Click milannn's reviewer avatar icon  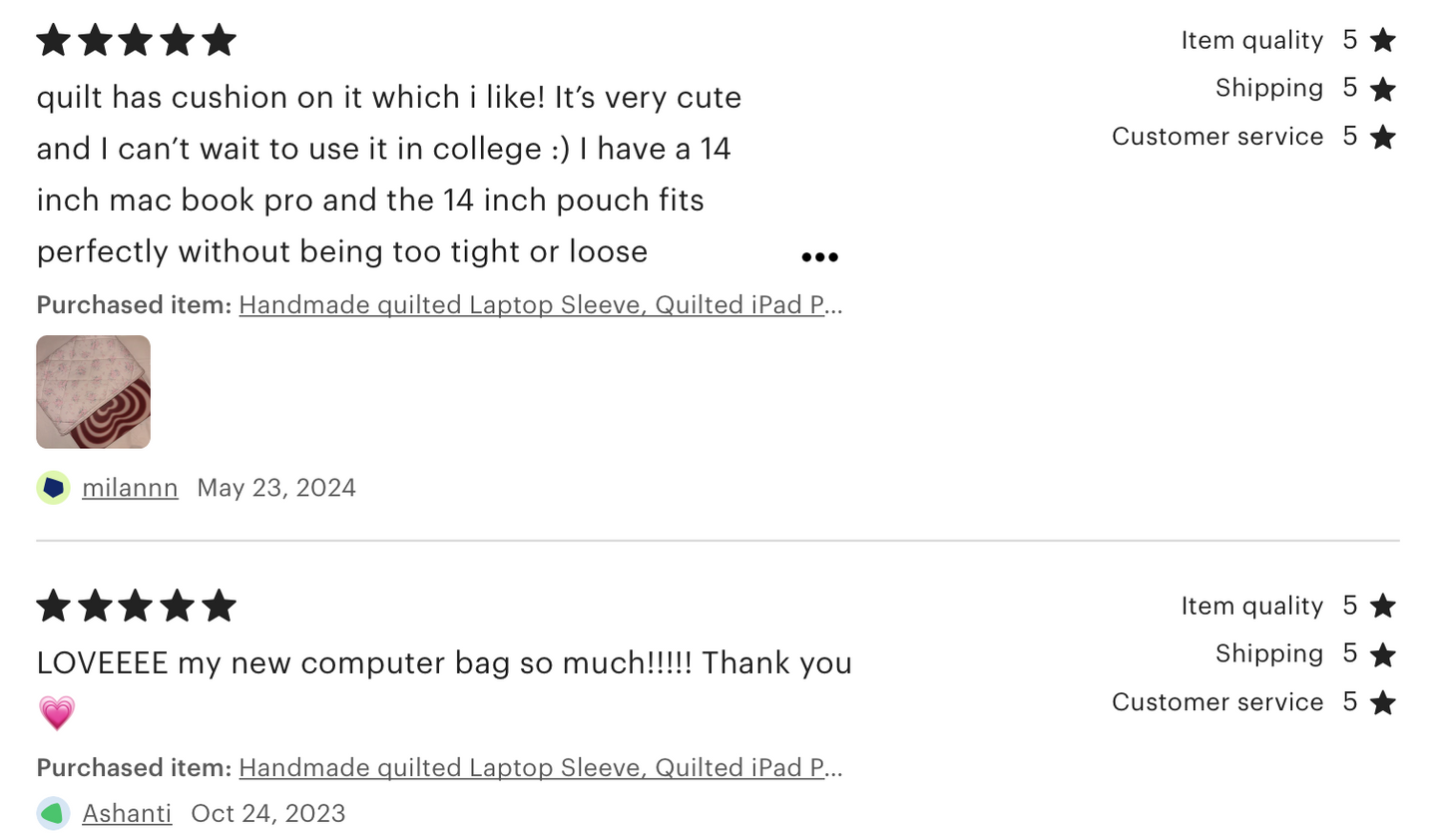(53, 488)
